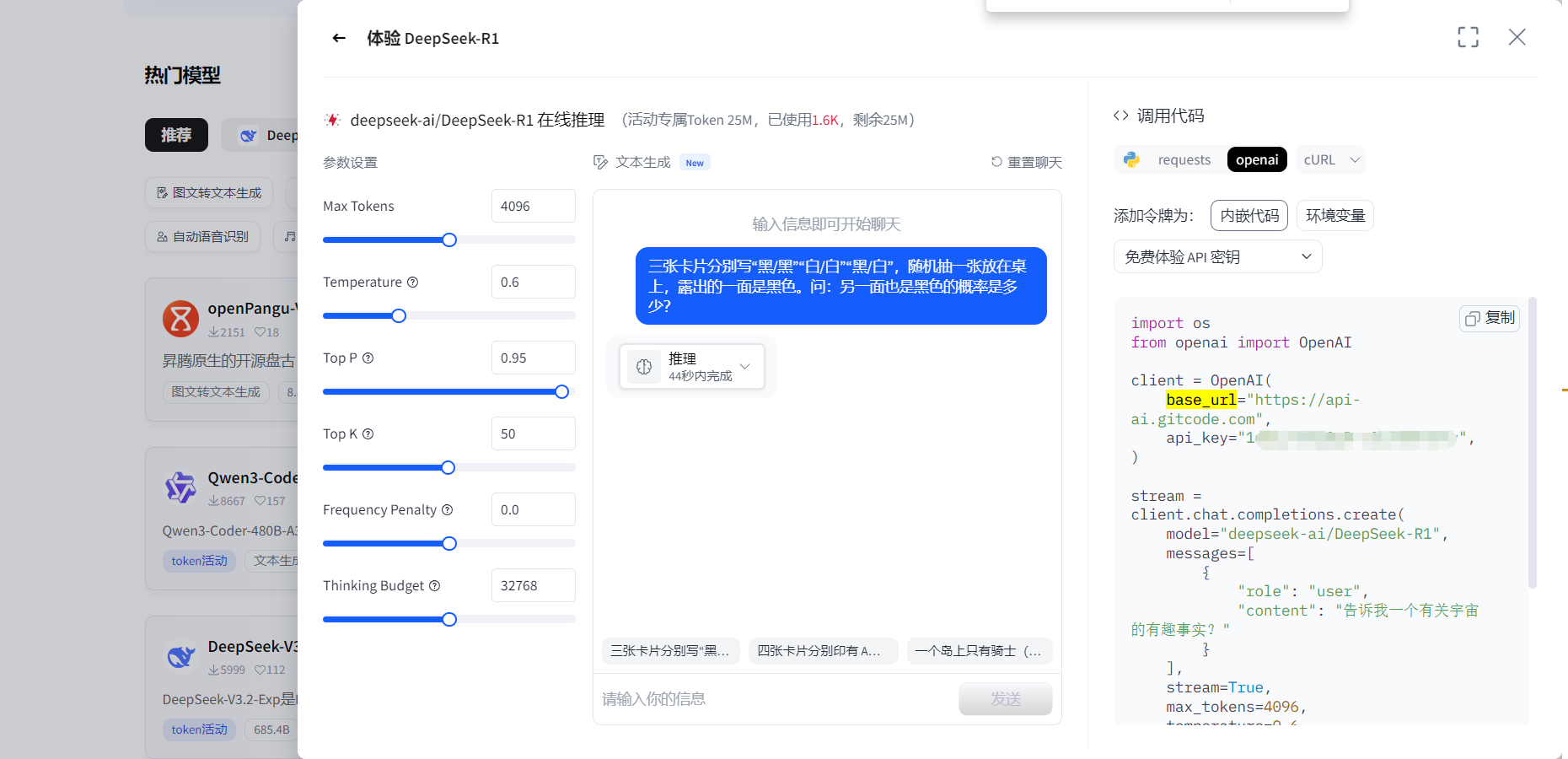Click the Temperature value field
The image size is (1568, 759).
coord(533,282)
